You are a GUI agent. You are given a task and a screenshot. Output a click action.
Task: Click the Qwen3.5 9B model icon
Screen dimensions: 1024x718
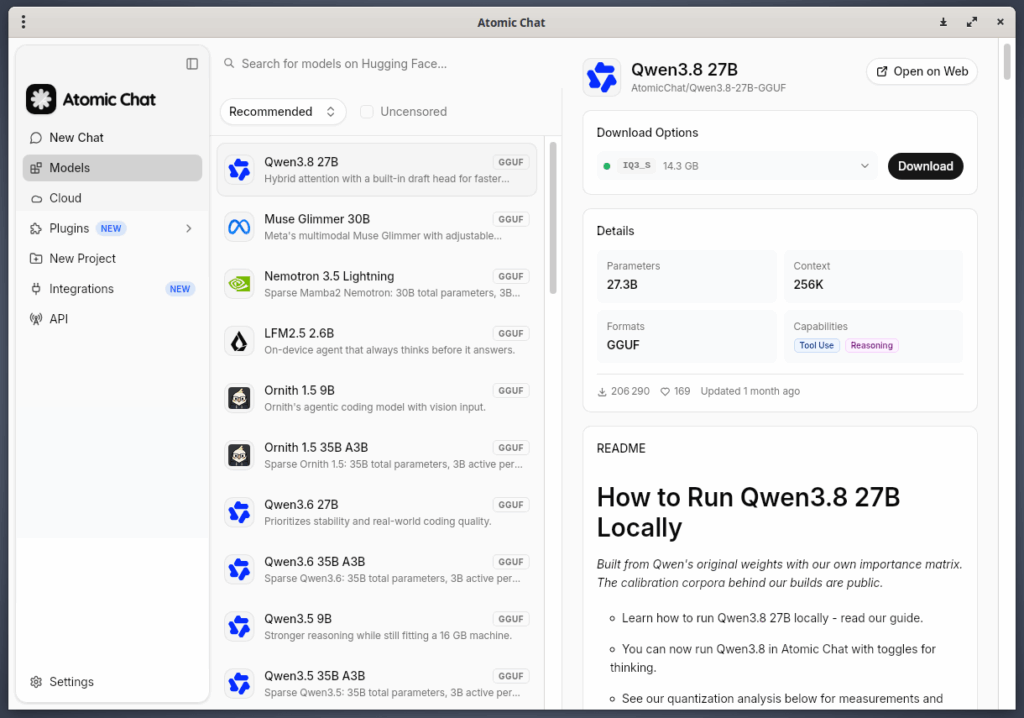coord(239,627)
